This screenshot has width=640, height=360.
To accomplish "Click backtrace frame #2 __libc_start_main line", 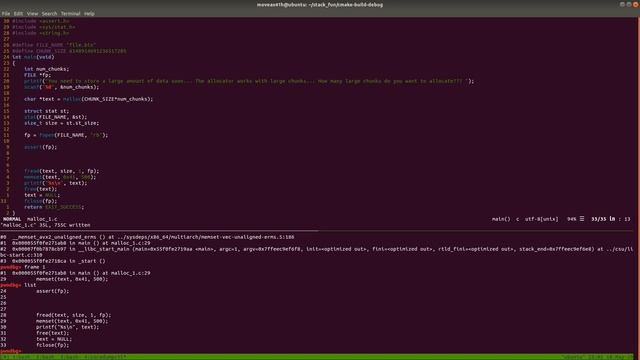I will [316, 252].
